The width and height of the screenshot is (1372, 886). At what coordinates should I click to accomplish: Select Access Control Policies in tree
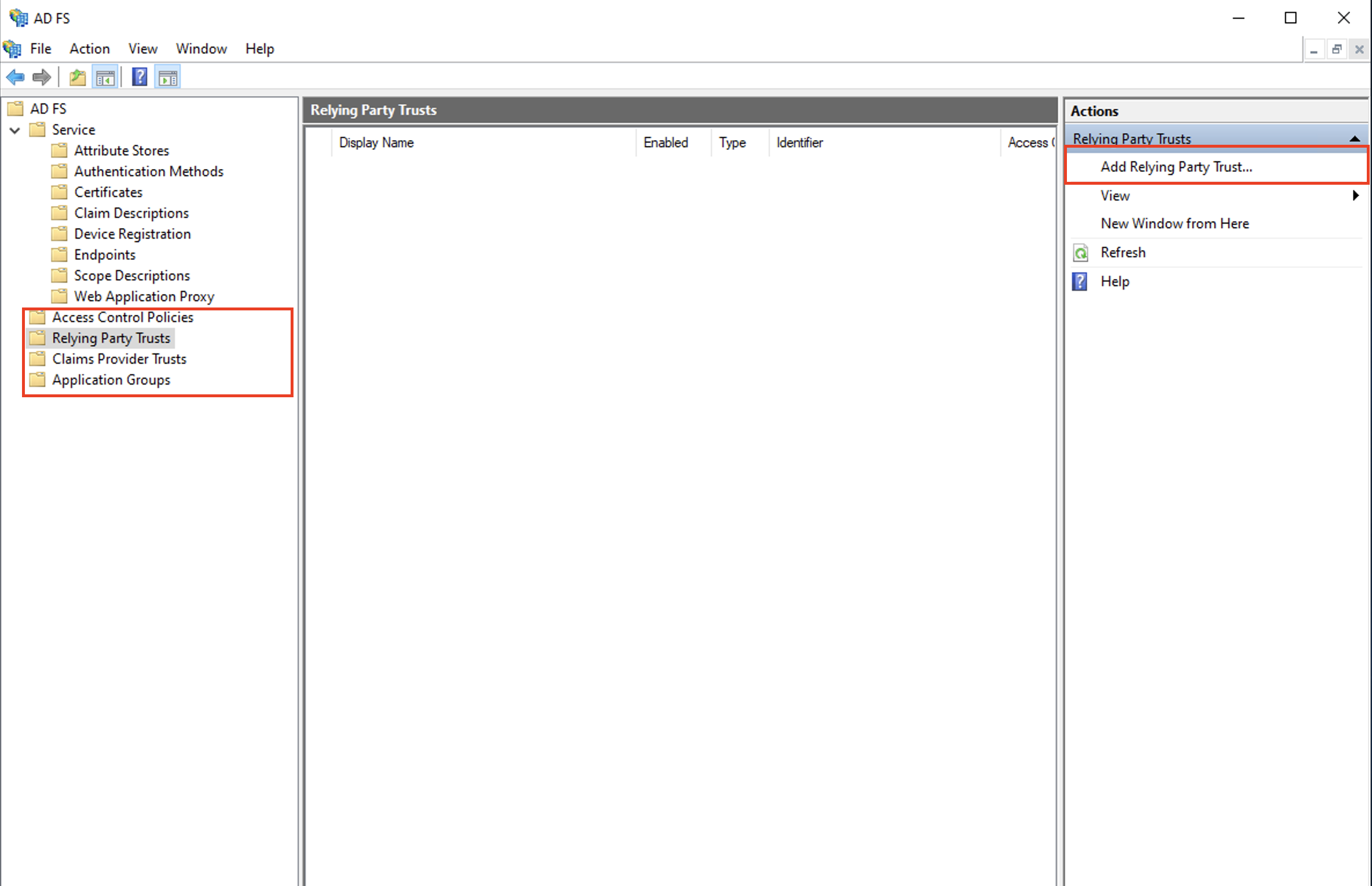click(x=123, y=317)
